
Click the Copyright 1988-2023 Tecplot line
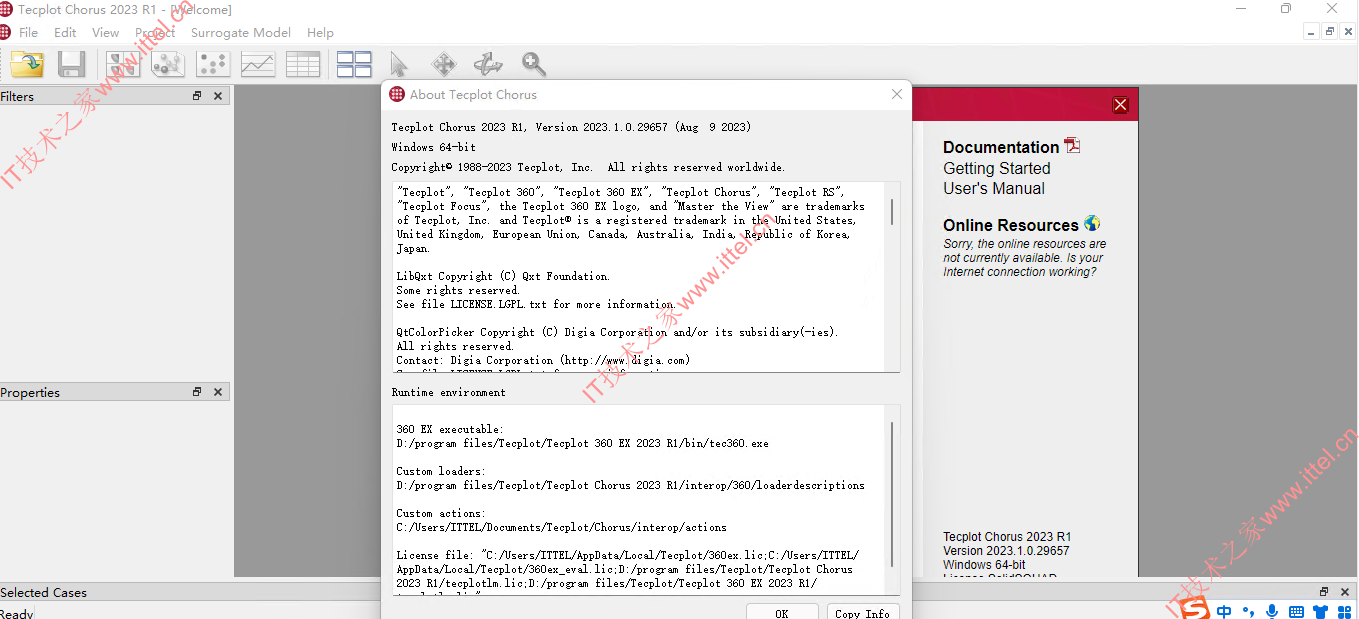pyautogui.click(x=588, y=167)
